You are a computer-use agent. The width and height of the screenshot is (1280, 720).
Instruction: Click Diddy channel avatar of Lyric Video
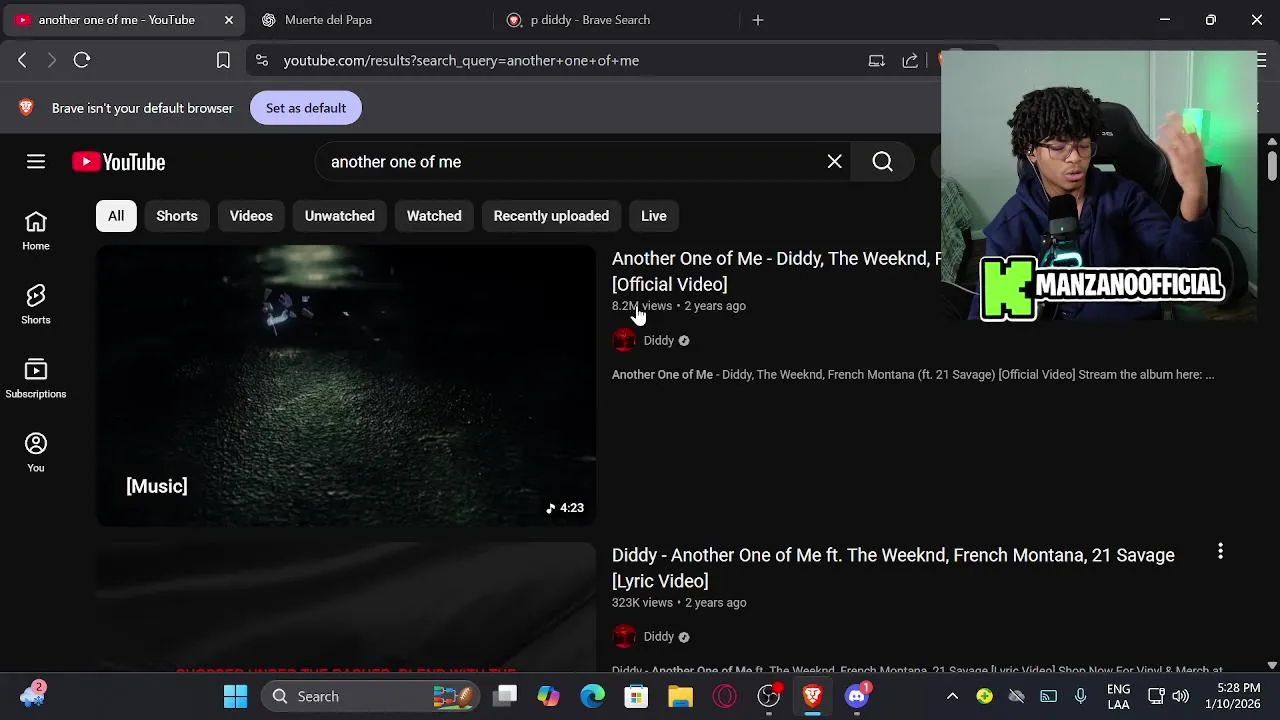tap(624, 636)
